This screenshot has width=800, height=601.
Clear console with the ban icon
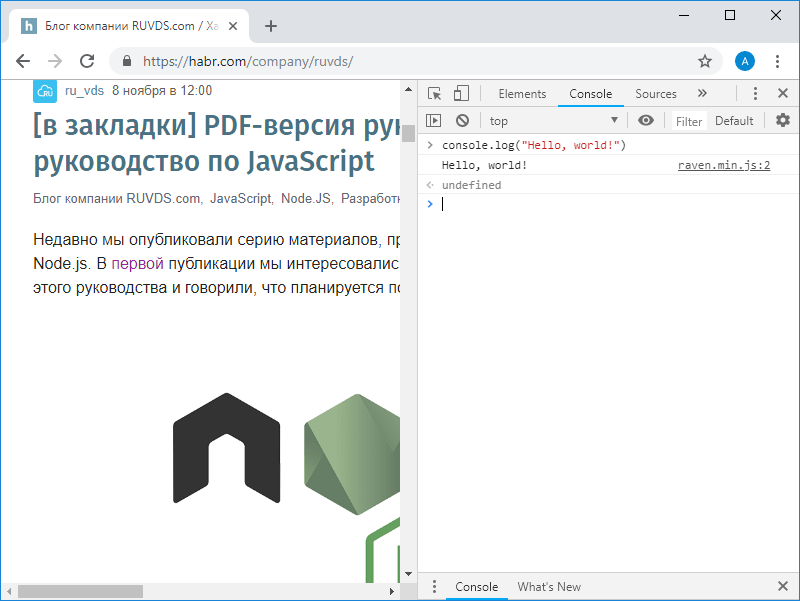[462, 121]
